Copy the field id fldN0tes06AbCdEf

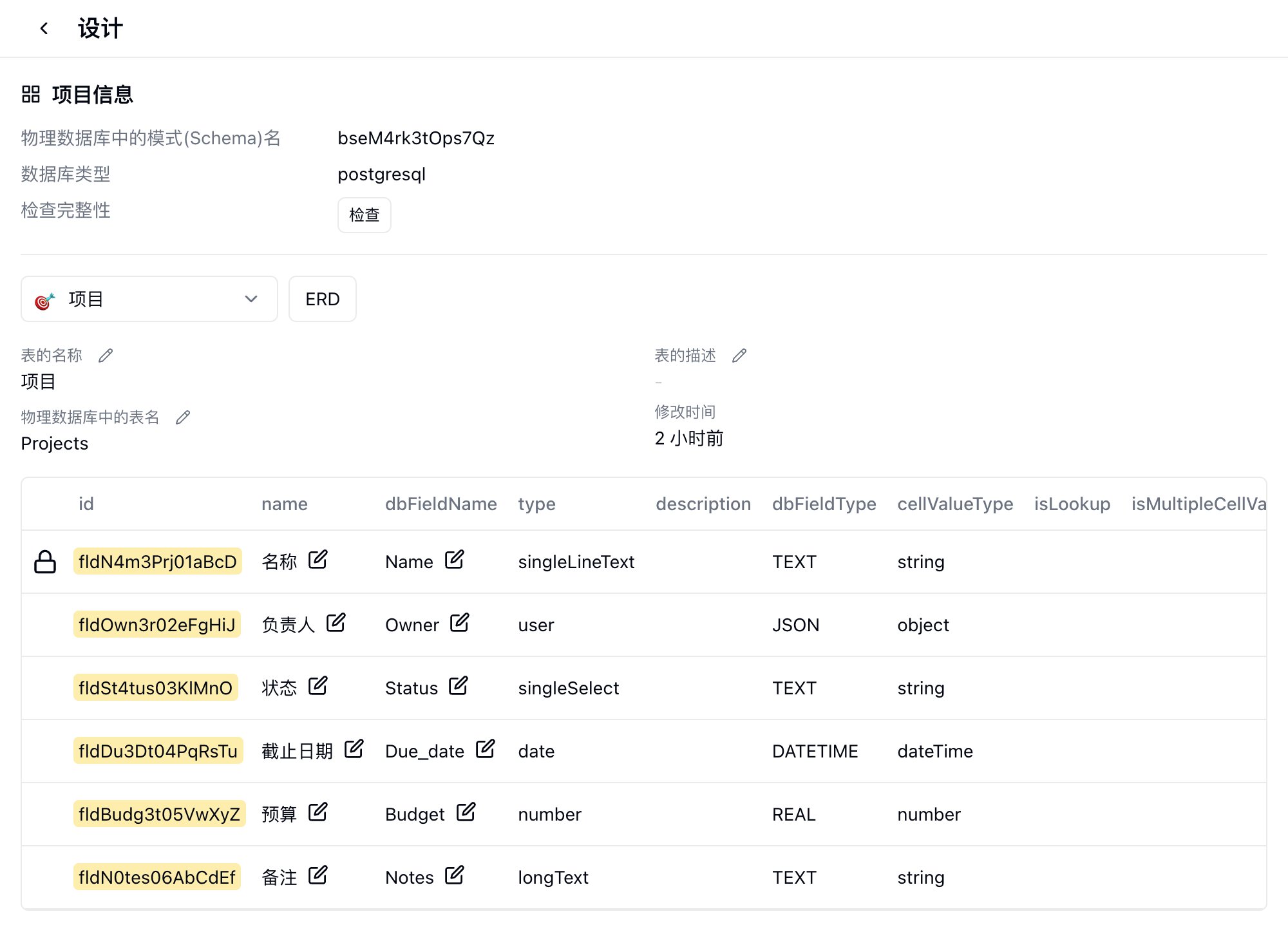(x=157, y=877)
